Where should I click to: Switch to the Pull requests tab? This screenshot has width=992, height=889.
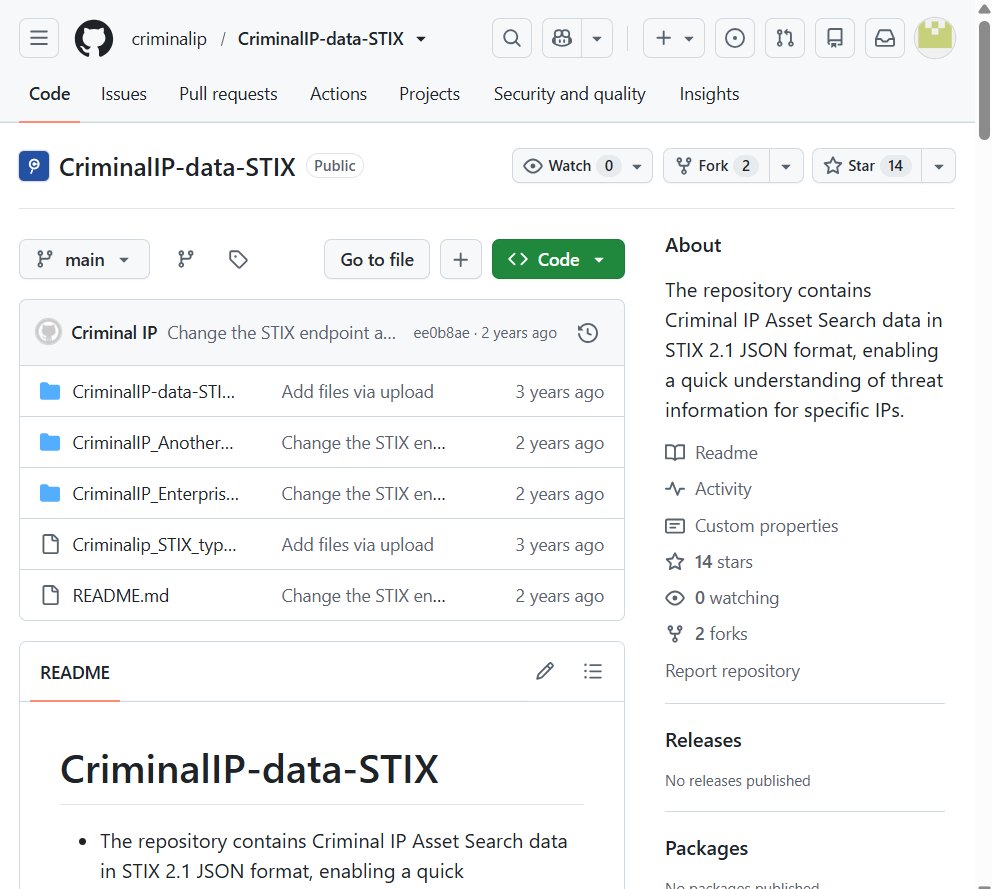[x=228, y=94]
